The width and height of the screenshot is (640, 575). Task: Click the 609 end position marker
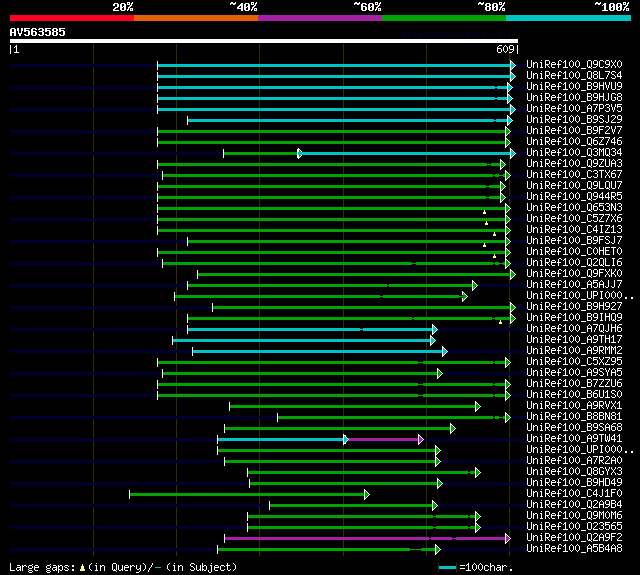(x=507, y=49)
